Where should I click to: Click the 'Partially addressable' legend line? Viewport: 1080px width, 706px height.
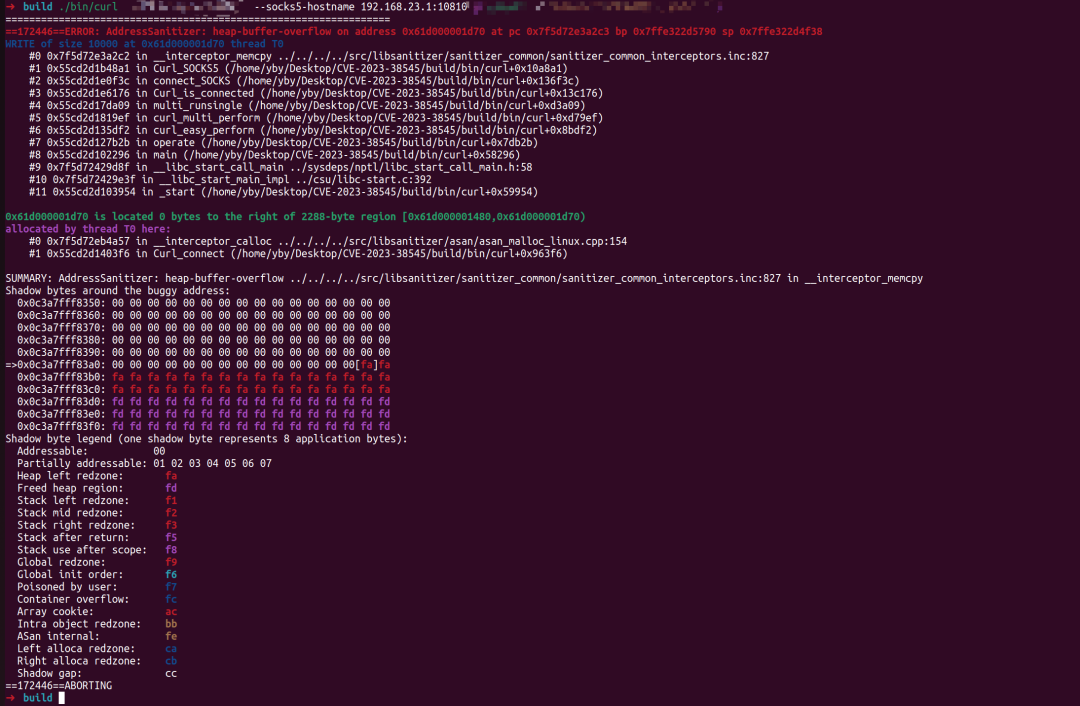(144, 464)
